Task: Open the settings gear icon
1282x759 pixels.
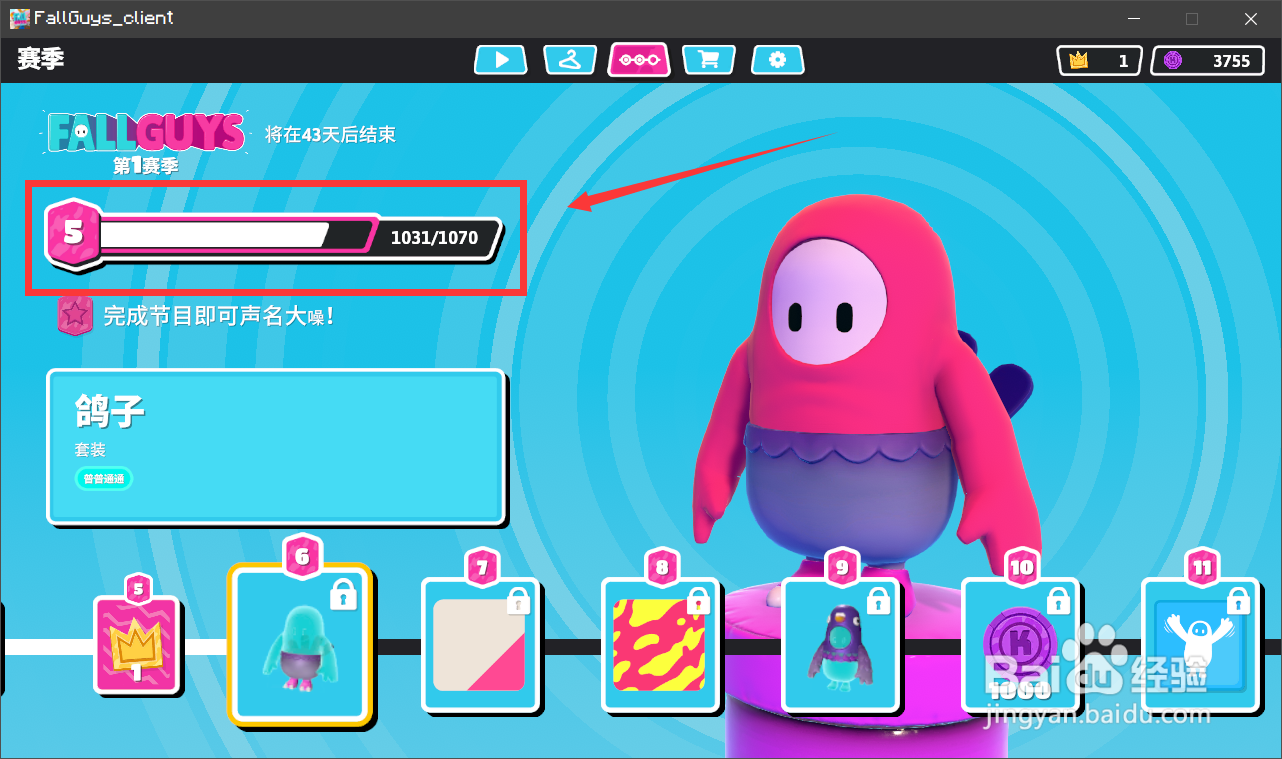Action: coord(778,60)
